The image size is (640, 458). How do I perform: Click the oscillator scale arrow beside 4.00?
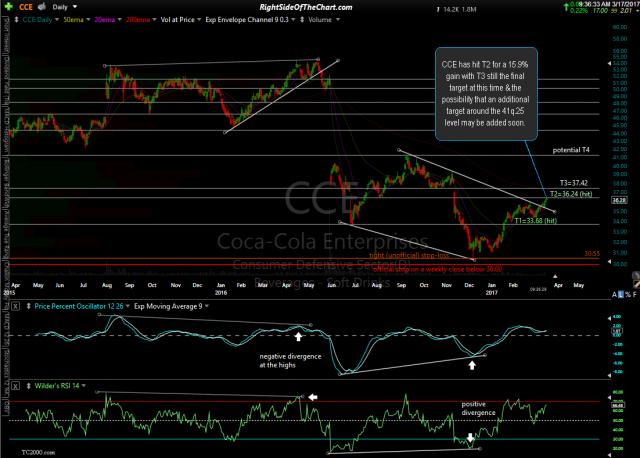coord(609,318)
